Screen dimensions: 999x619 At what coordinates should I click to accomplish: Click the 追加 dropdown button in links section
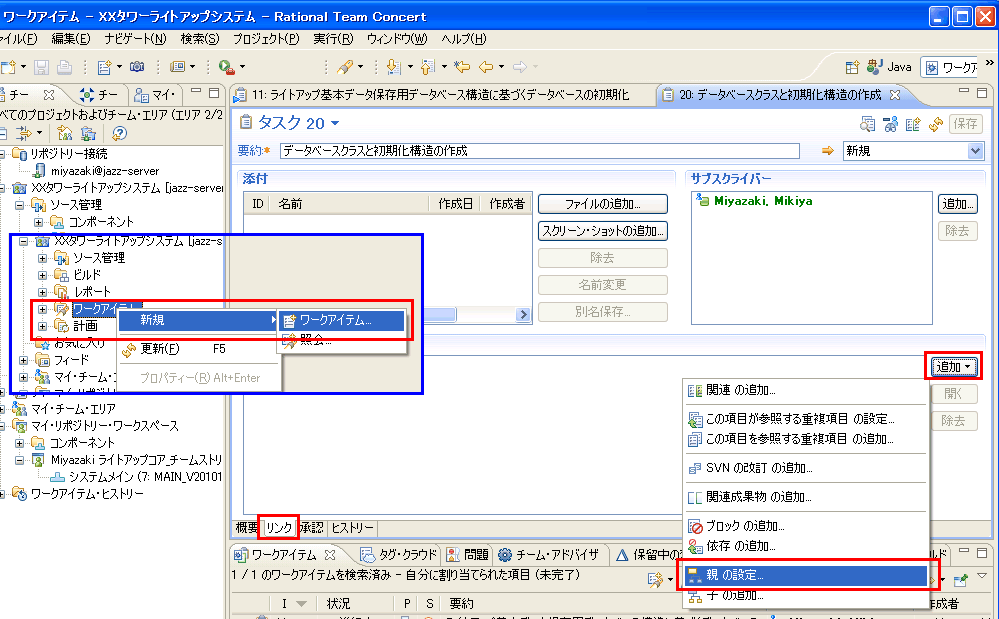(953, 367)
